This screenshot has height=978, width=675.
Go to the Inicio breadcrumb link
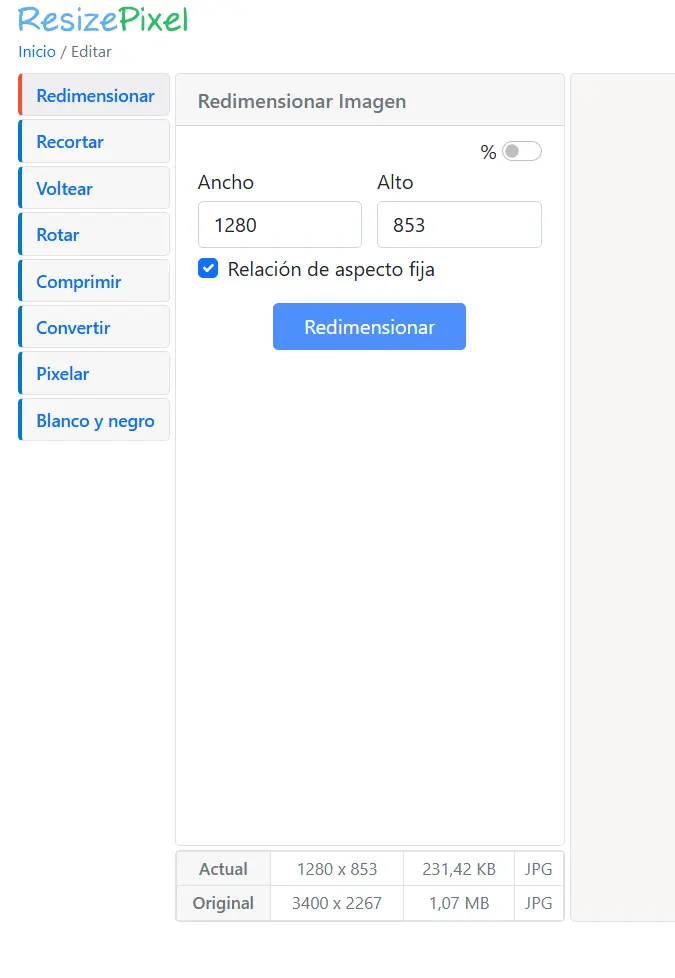click(x=37, y=51)
